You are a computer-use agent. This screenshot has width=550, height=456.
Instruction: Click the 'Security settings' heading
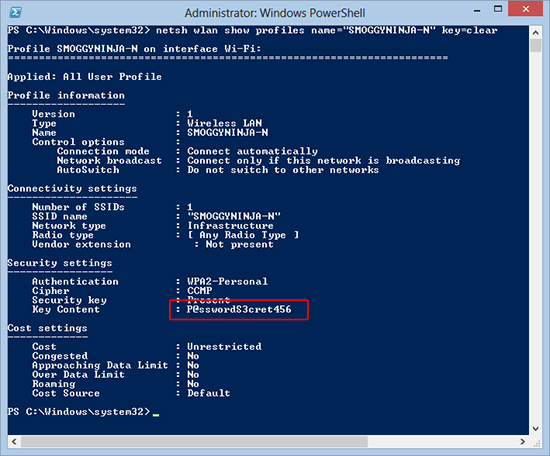click(x=60, y=263)
